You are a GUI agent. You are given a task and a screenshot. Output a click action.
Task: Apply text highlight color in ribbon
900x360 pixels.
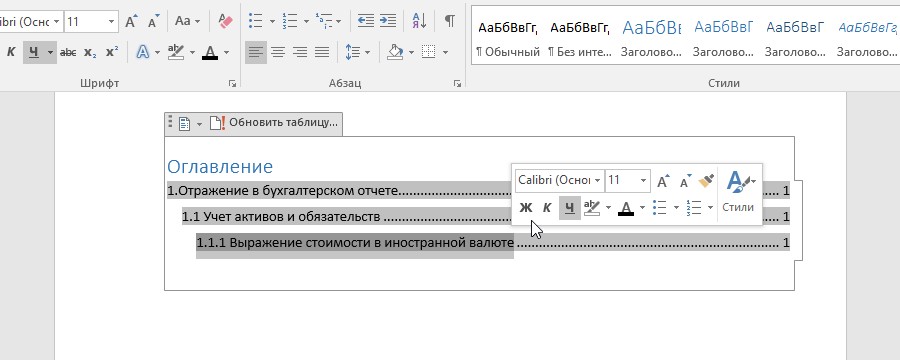(176, 52)
